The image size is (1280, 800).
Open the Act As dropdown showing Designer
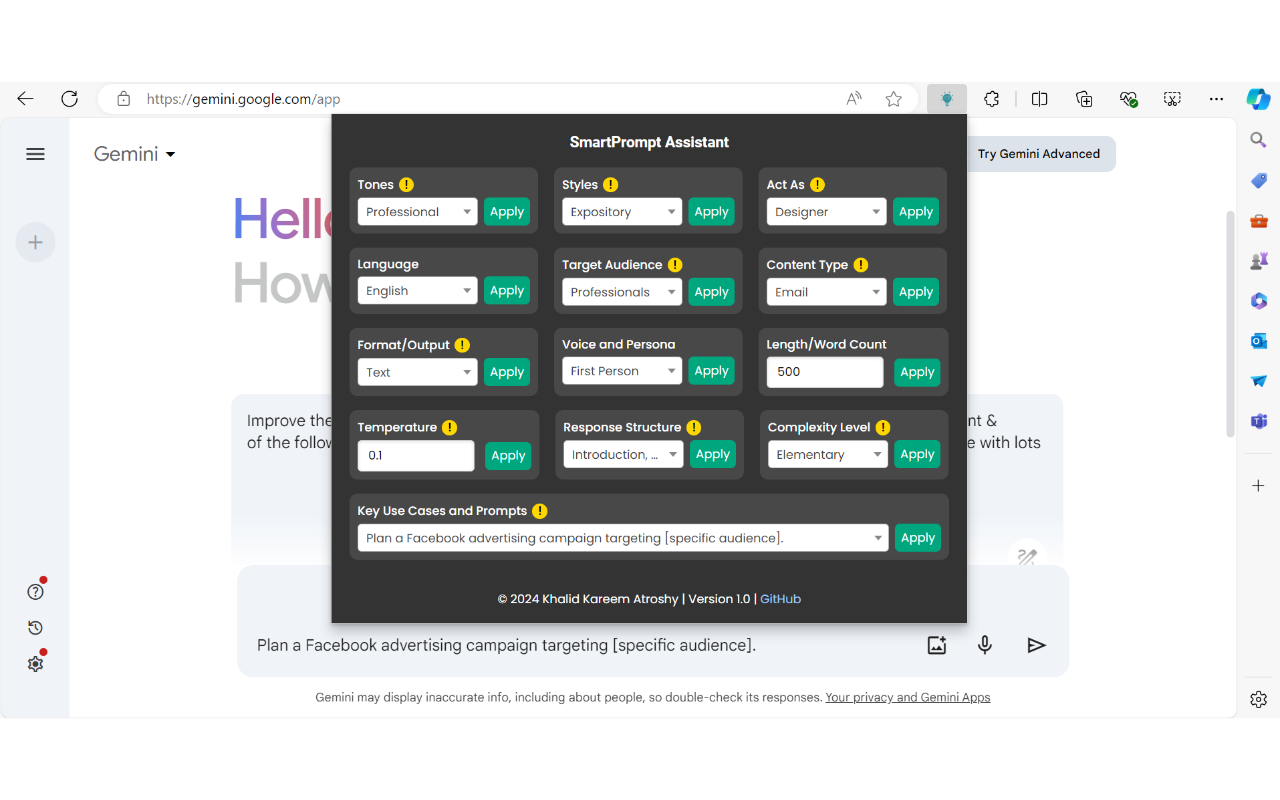(827, 212)
